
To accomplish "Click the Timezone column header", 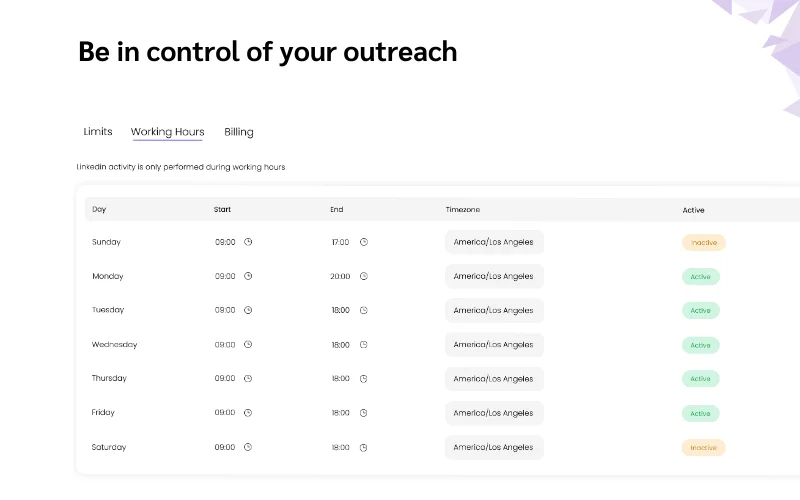I will coord(463,209).
